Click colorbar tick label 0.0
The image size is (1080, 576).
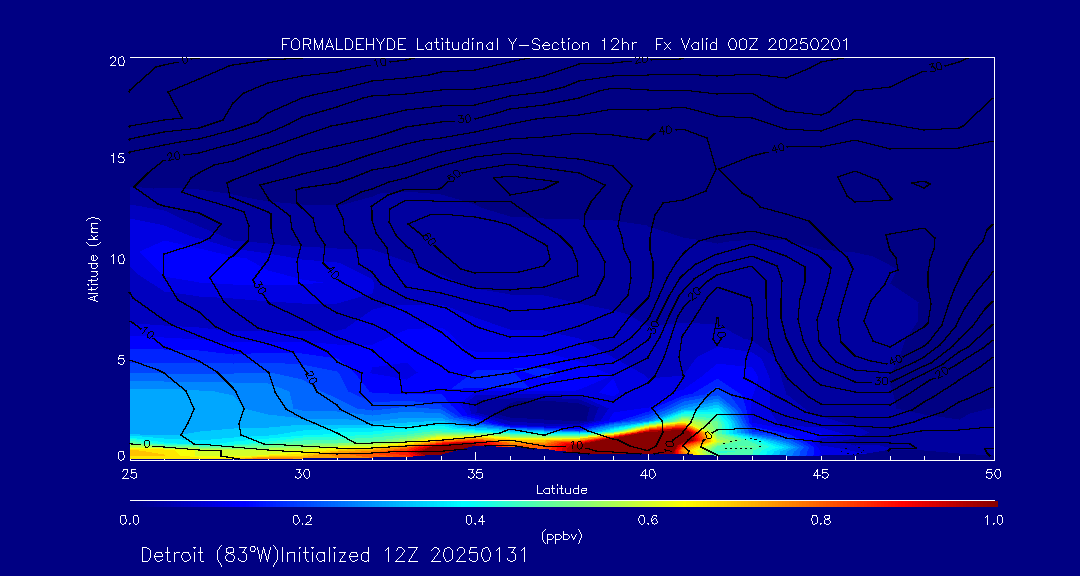pos(129,520)
